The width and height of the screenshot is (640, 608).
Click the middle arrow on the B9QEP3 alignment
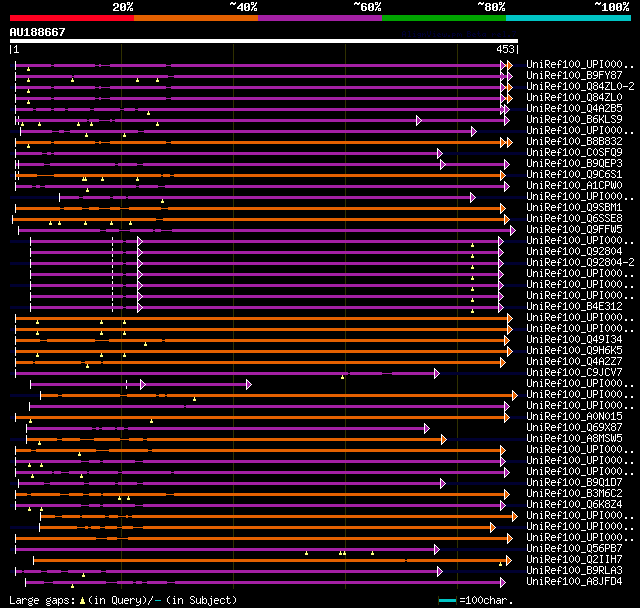[x=443, y=164]
